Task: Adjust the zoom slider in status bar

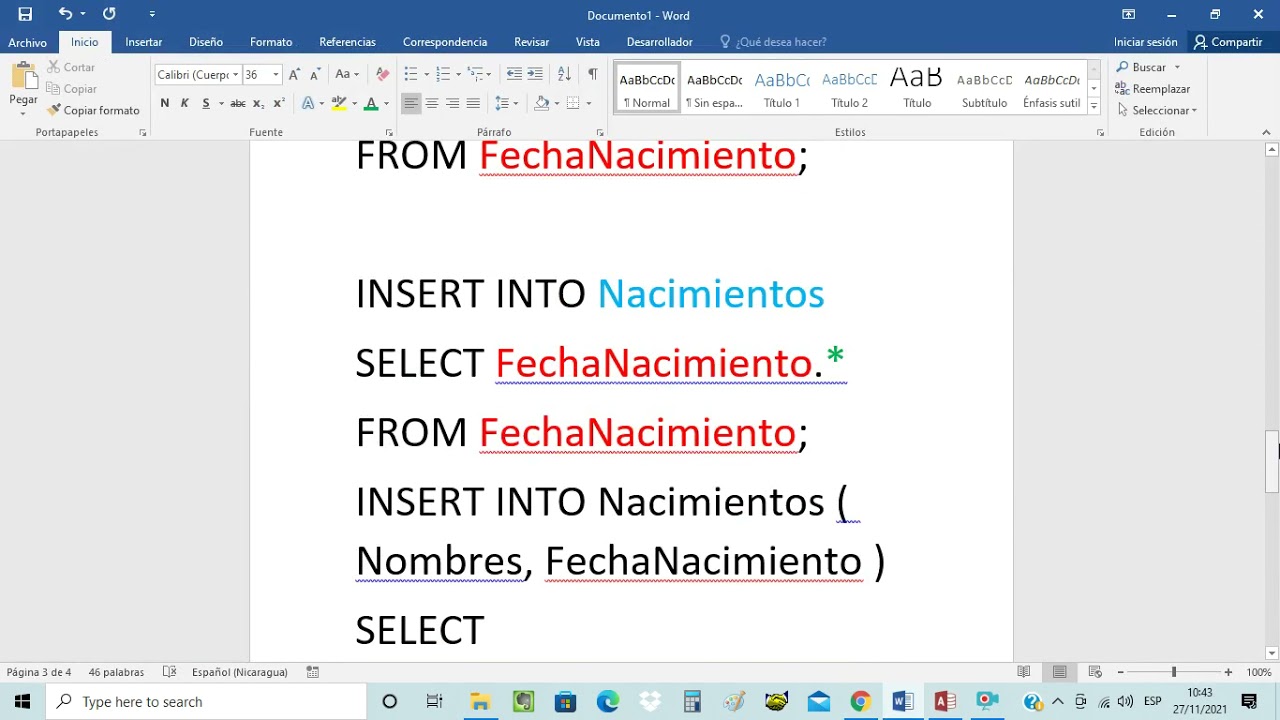Action: click(1174, 672)
